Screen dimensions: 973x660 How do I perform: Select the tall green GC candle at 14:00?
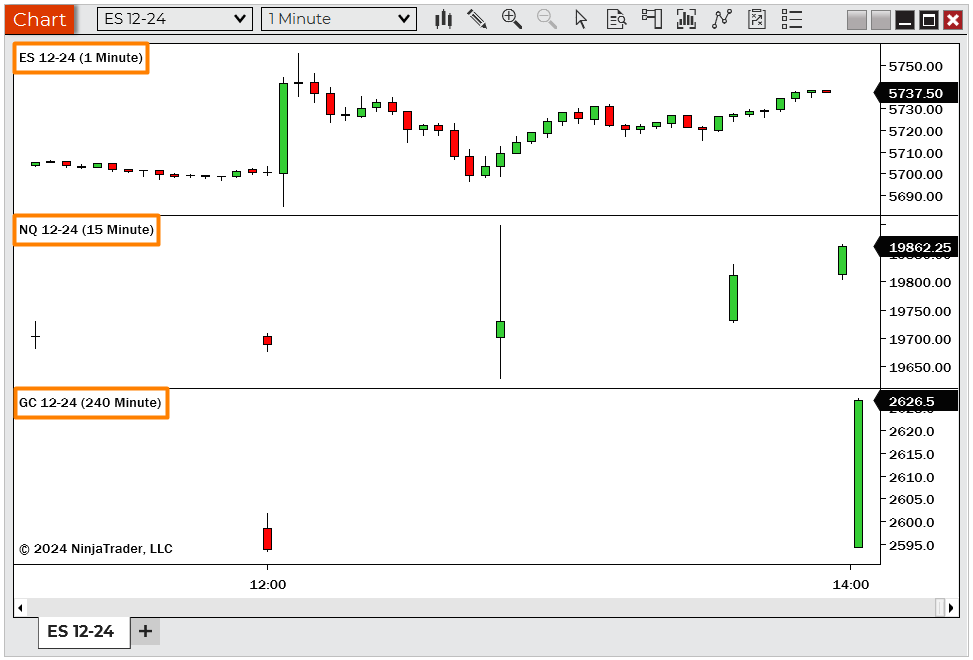[858, 474]
